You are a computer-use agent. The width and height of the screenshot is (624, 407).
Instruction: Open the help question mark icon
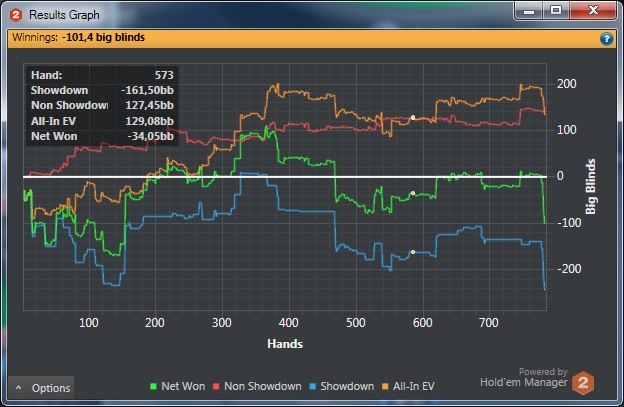(606, 39)
